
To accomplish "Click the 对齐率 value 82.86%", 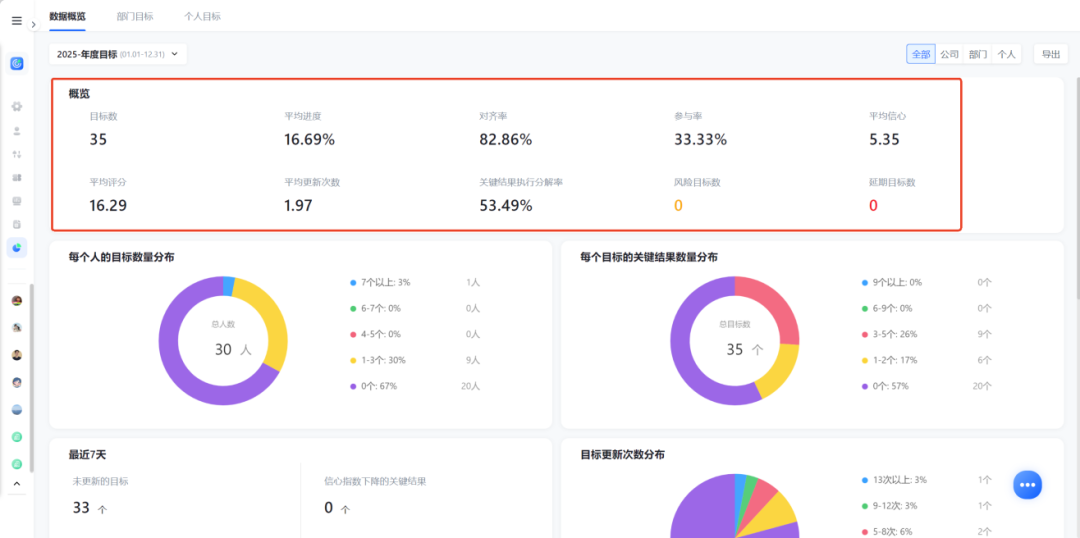I will coord(506,140).
